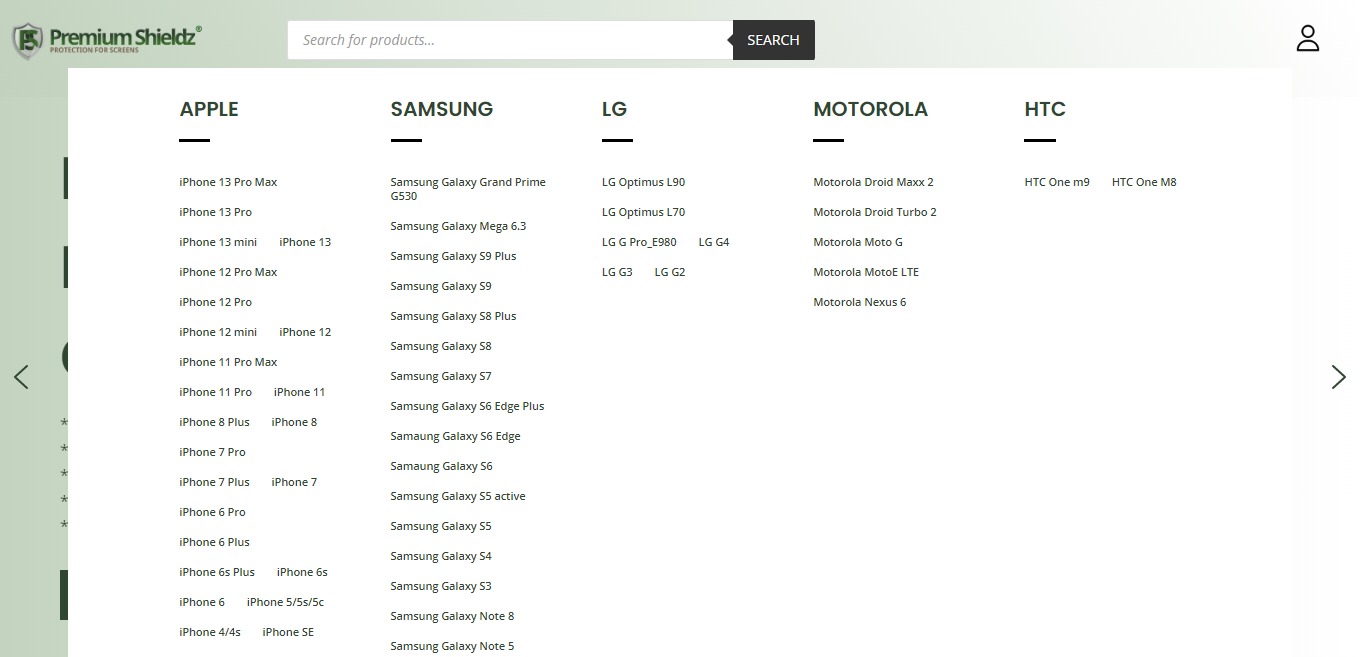This screenshot has height=657, width=1360.
Task: Open the user account icon
Action: tap(1308, 39)
